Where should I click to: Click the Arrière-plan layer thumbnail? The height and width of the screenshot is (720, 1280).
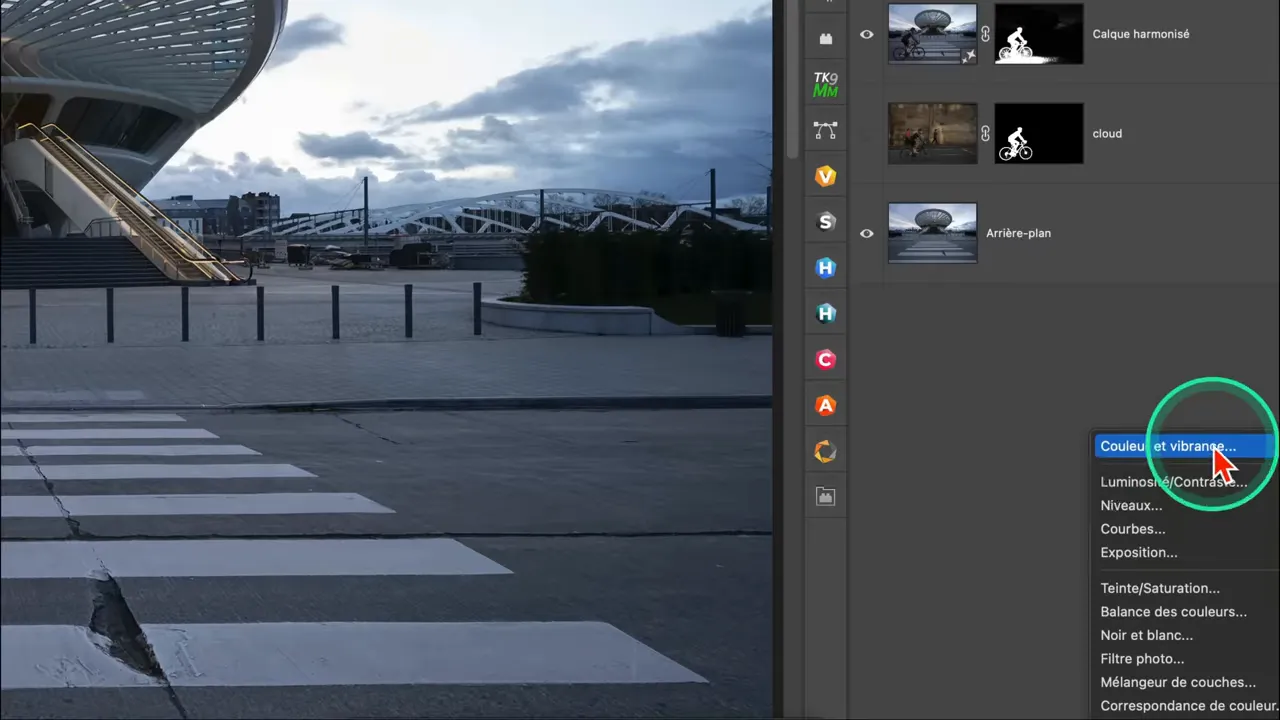coord(932,233)
